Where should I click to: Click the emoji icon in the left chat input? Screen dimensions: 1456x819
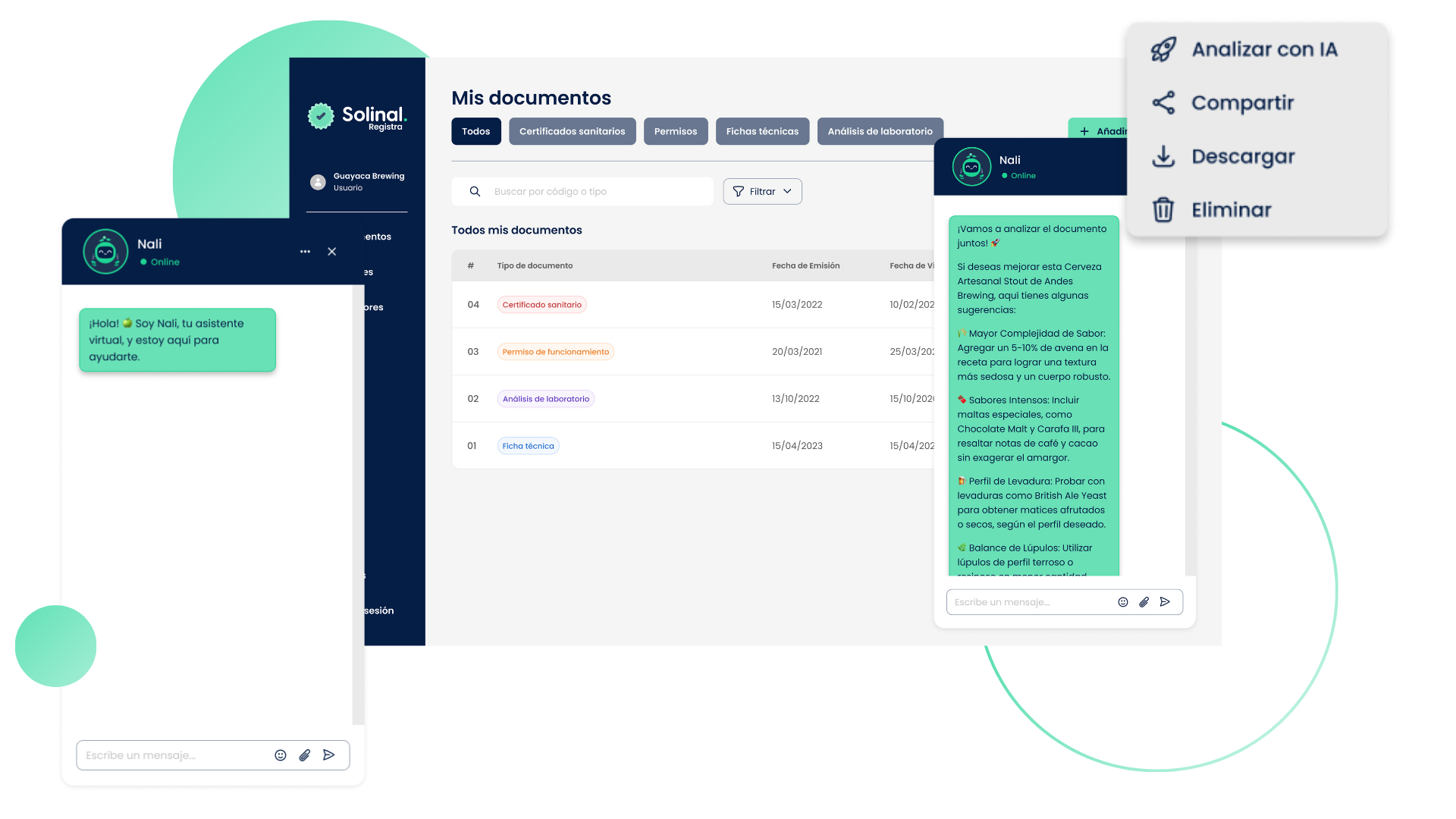[x=281, y=755]
